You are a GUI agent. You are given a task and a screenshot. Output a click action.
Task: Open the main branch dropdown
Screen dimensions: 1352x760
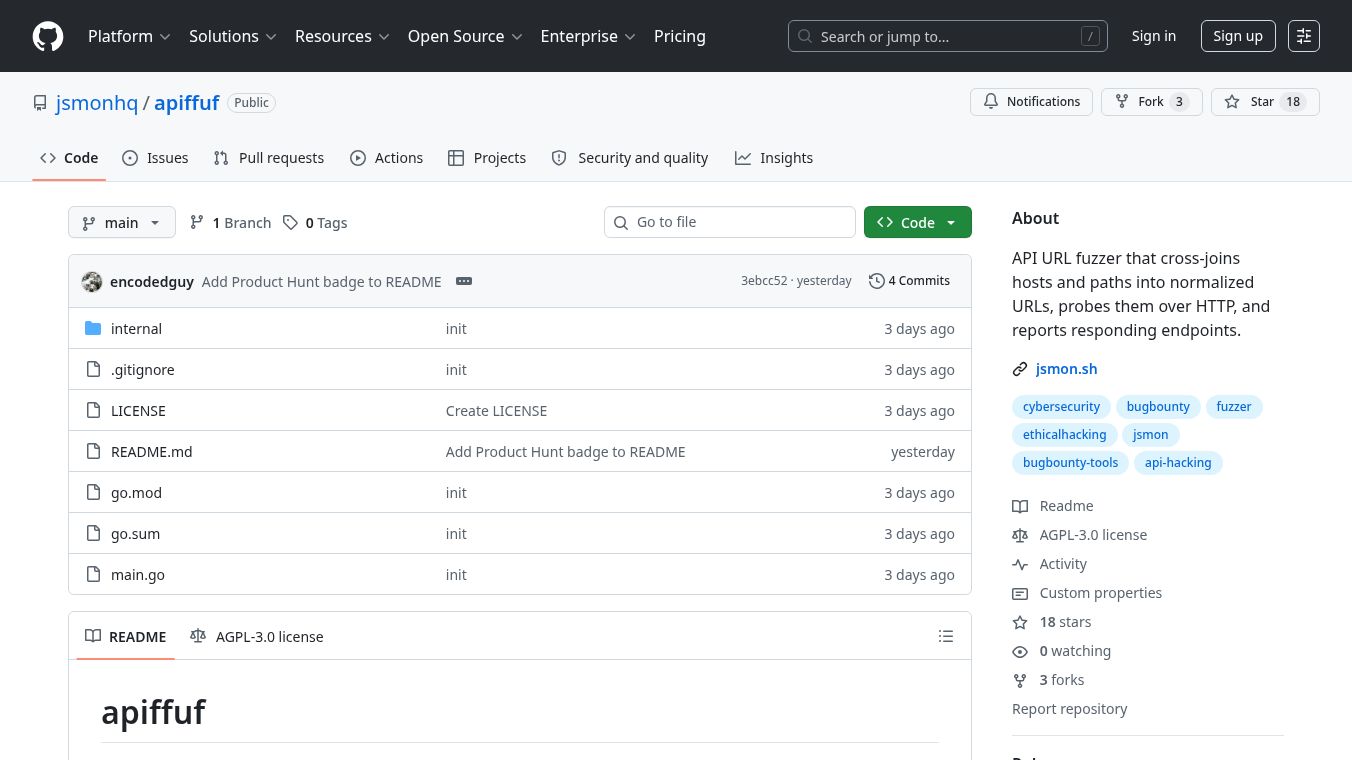[122, 222]
